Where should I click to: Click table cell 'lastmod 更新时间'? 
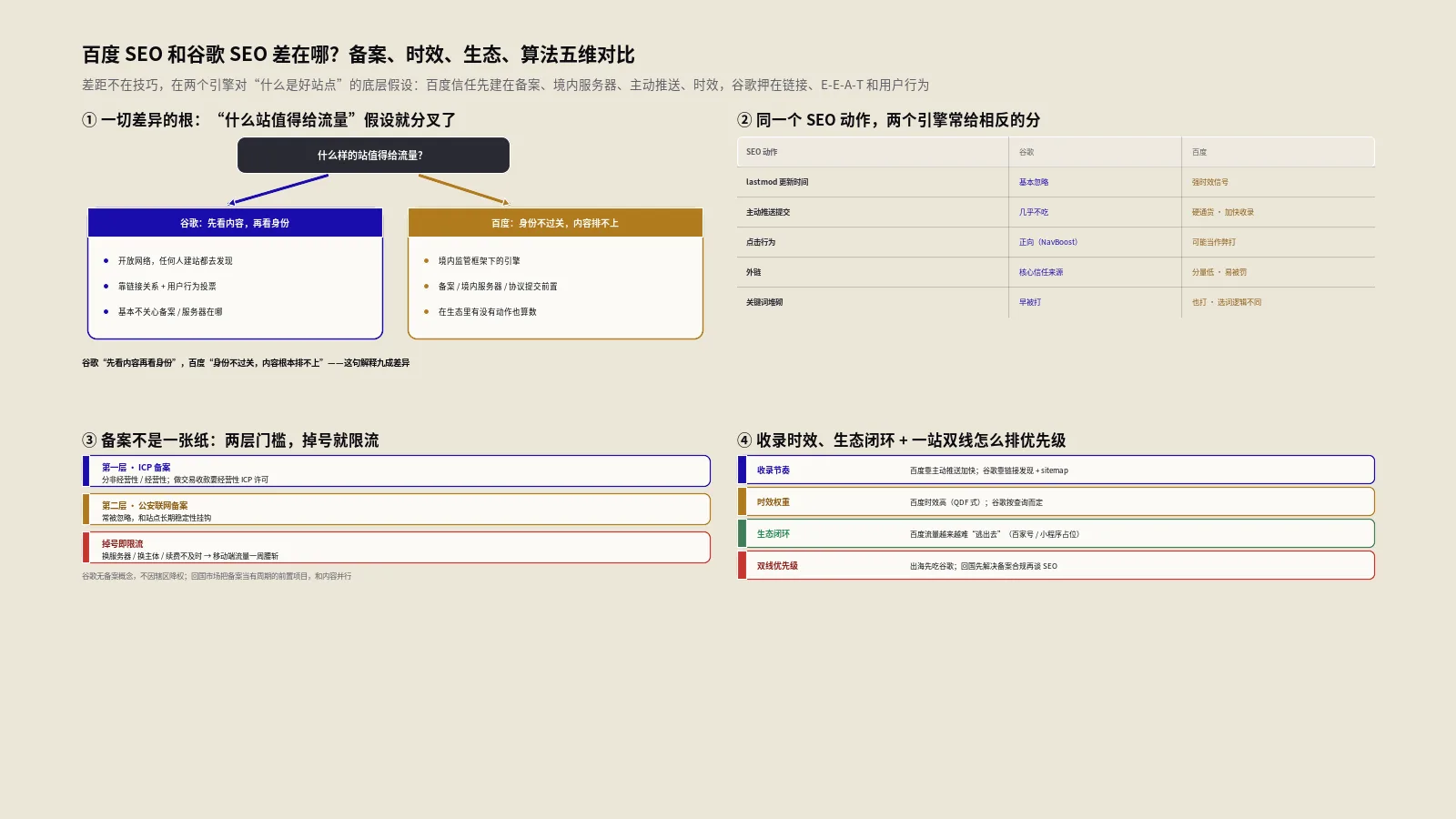[x=777, y=182]
